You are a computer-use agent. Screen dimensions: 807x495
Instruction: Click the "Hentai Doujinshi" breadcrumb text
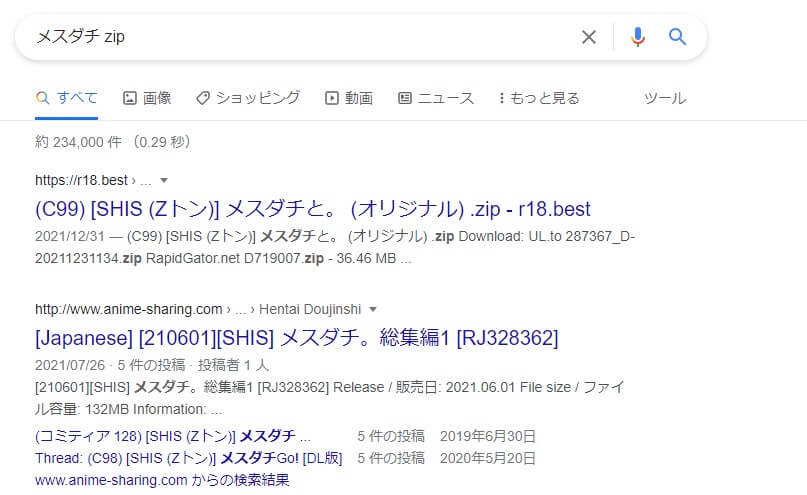coord(310,309)
